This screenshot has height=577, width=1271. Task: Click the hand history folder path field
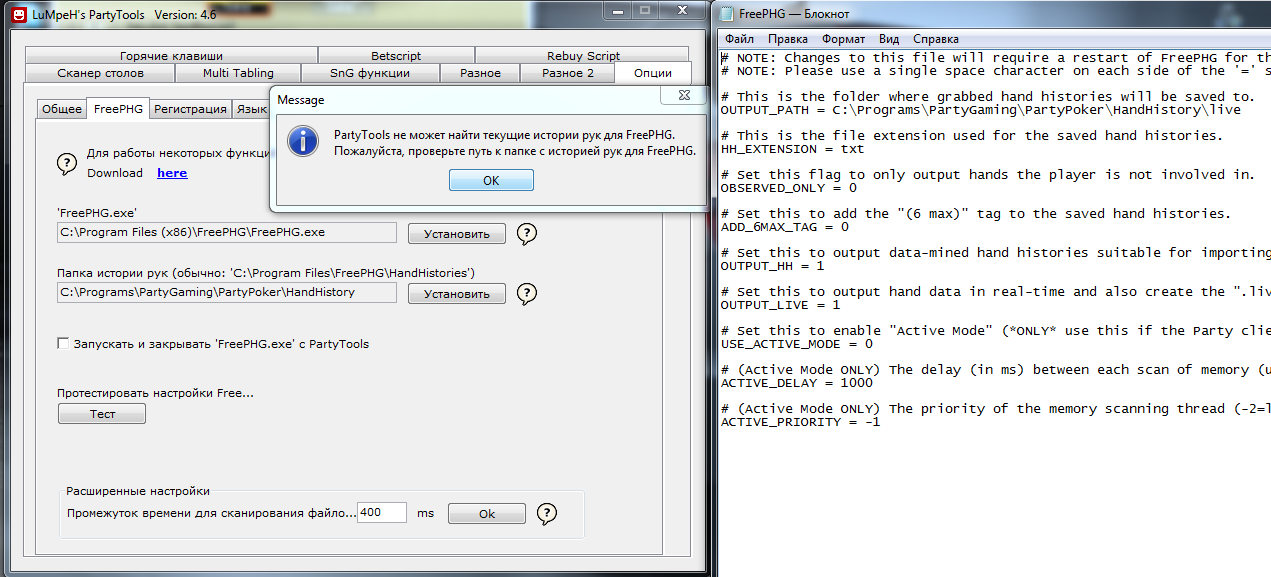coord(227,292)
